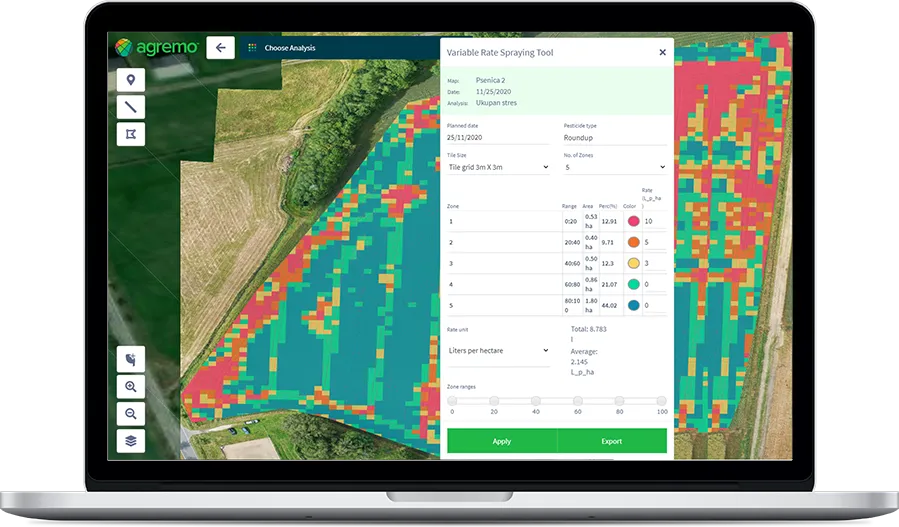
Task: Click the 60:80 range cell
Action: pos(572,284)
